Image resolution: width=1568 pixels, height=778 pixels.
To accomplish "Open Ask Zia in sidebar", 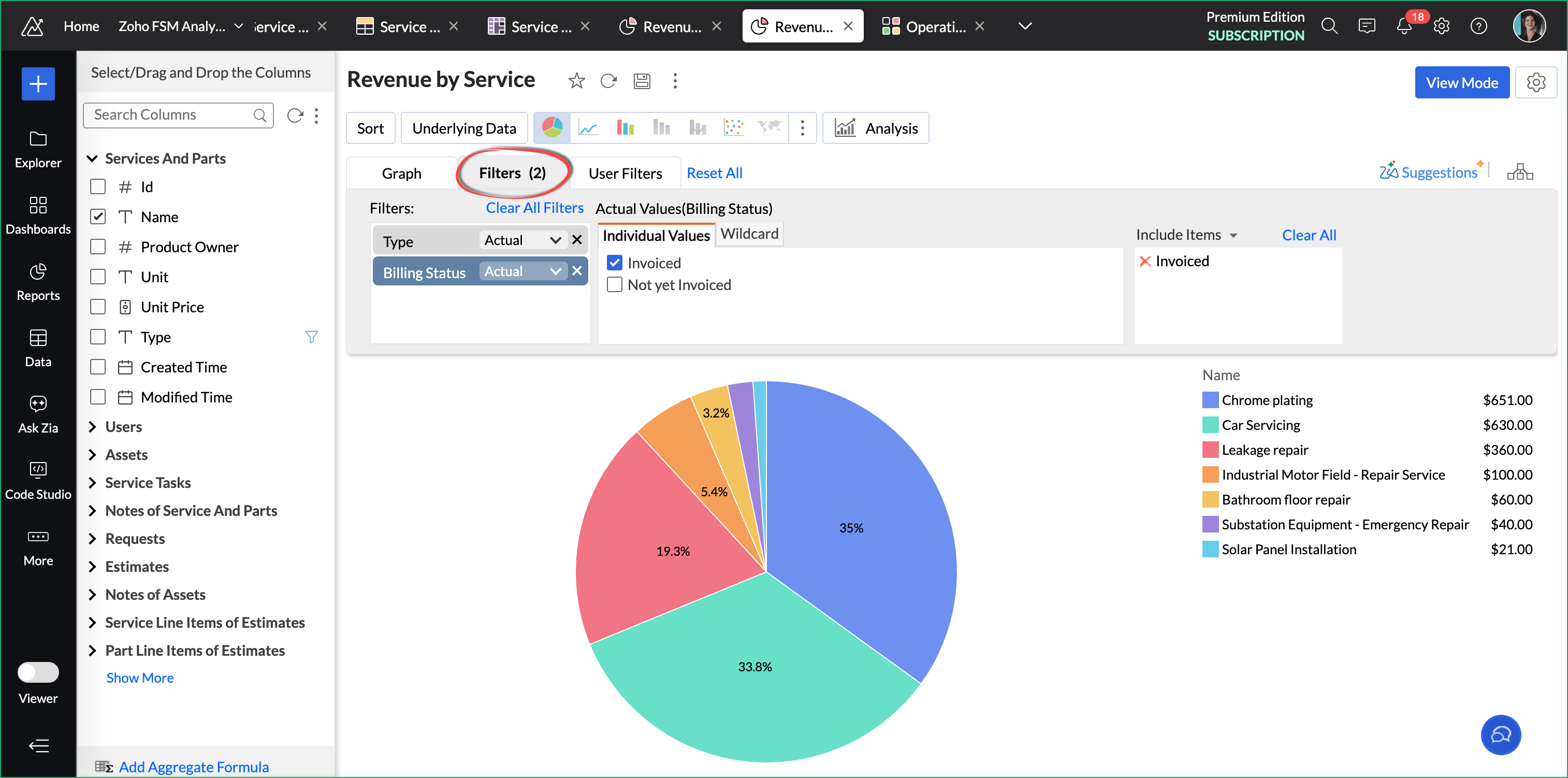I will pyautogui.click(x=38, y=414).
